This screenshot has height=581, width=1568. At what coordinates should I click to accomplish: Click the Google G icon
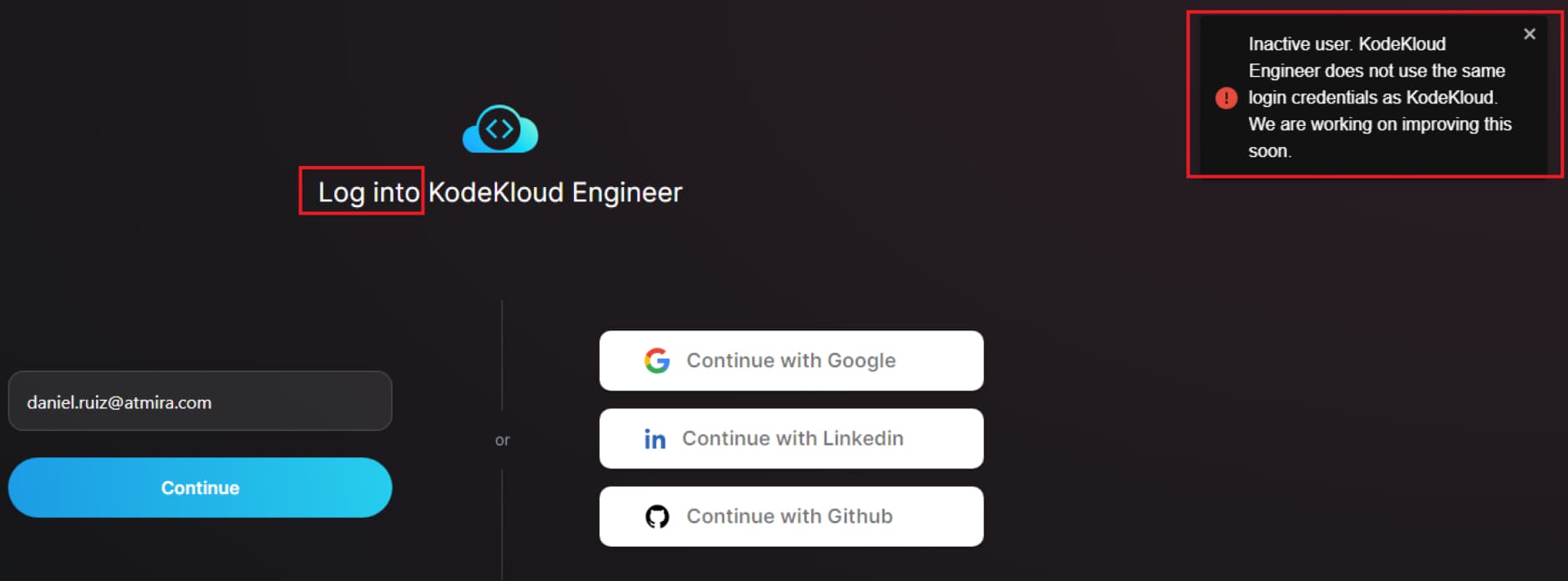[657, 361]
